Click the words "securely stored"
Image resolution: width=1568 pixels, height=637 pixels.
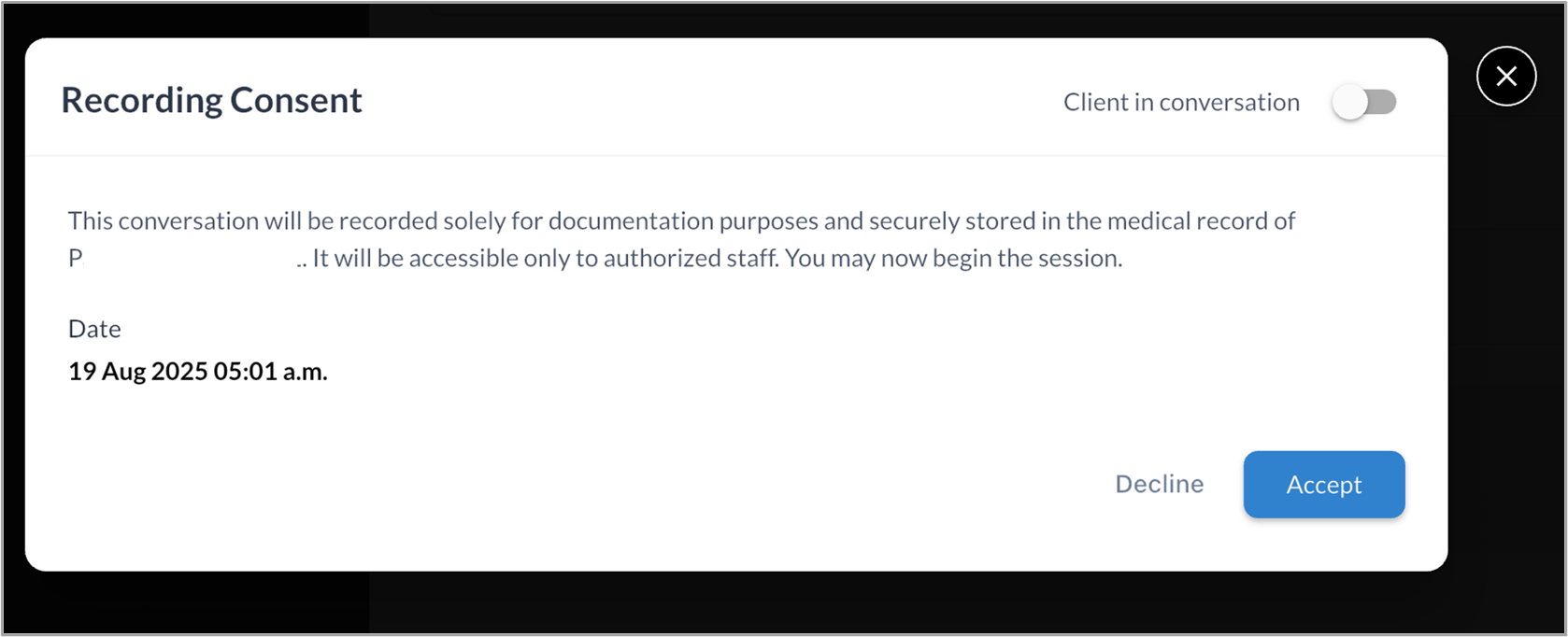945,221
